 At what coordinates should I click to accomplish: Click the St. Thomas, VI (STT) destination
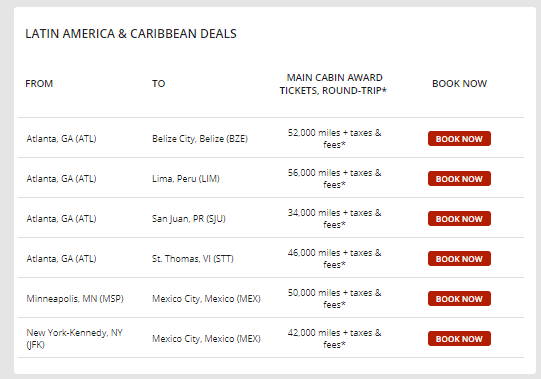coord(193,259)
